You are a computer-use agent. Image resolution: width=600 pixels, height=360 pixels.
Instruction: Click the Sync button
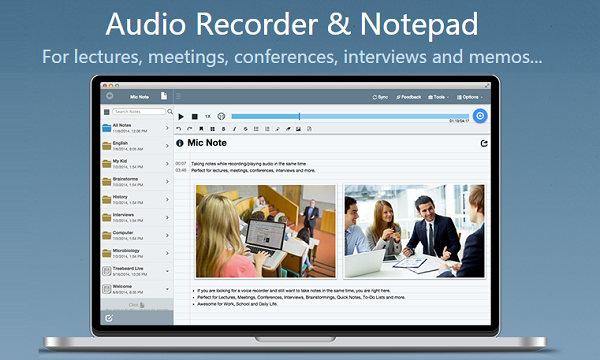click(380, 97)
